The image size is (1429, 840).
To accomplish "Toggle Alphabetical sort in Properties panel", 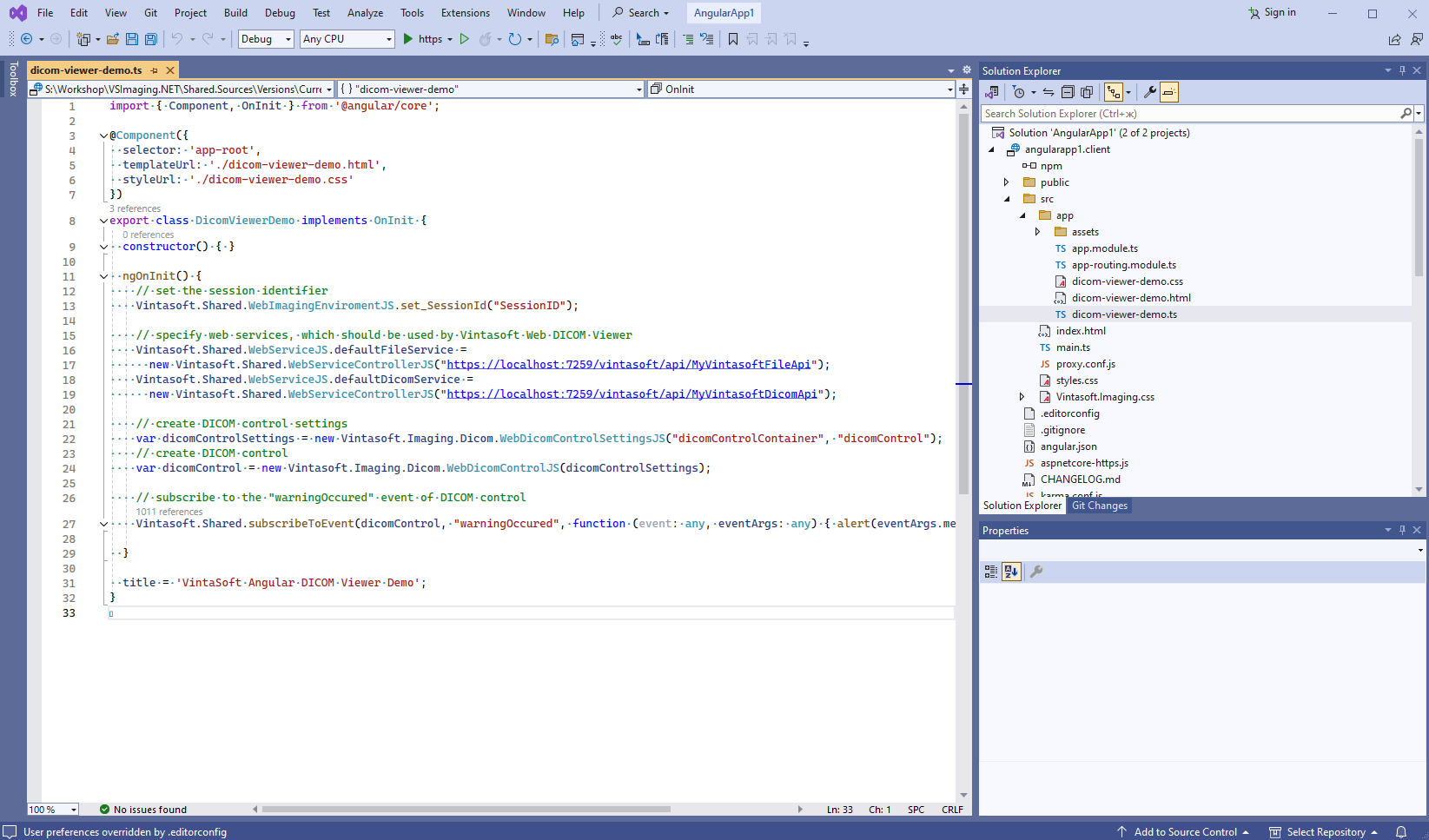I will point(1010,572).
